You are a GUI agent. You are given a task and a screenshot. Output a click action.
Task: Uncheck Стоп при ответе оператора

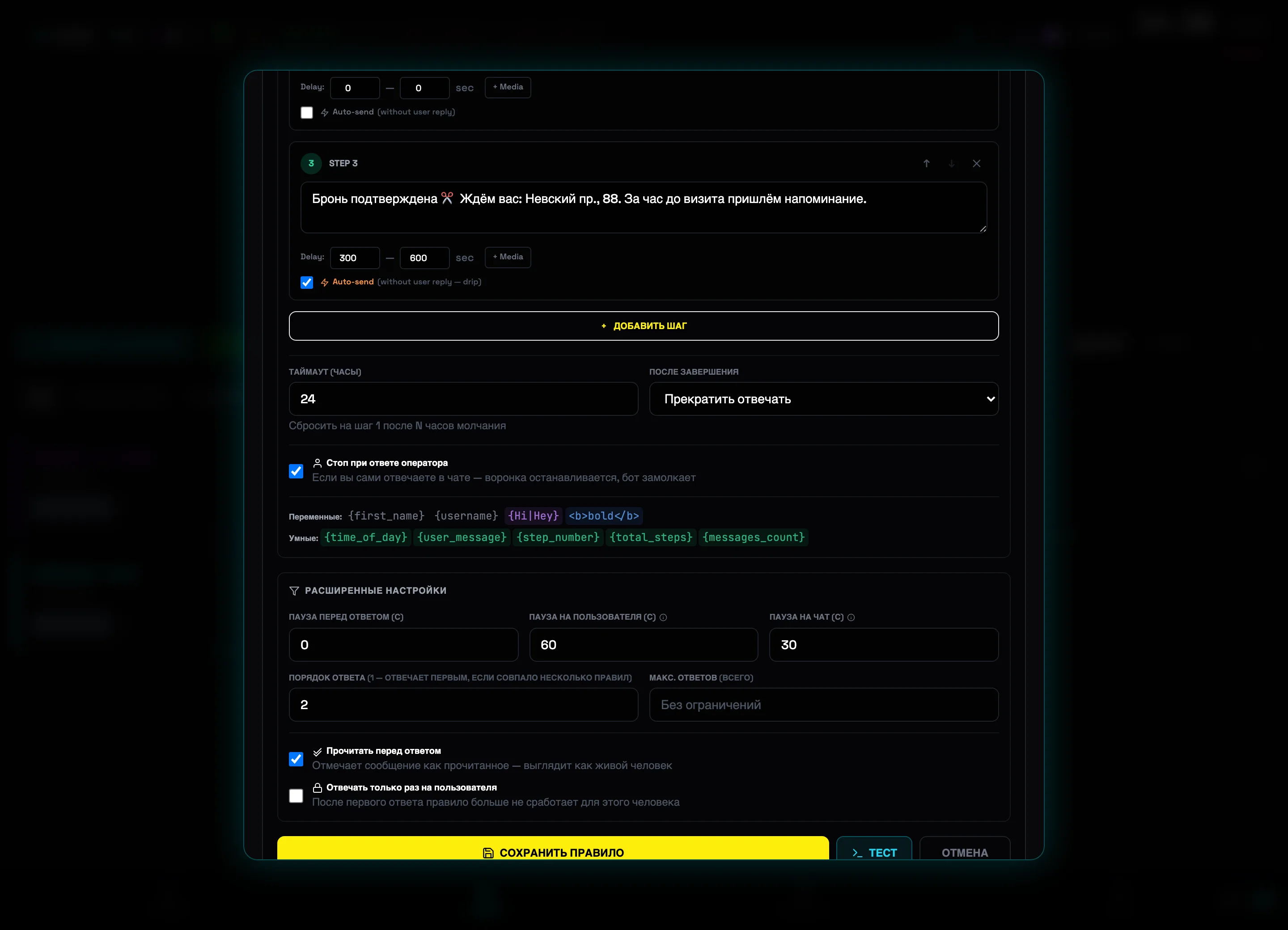(296, 471)
